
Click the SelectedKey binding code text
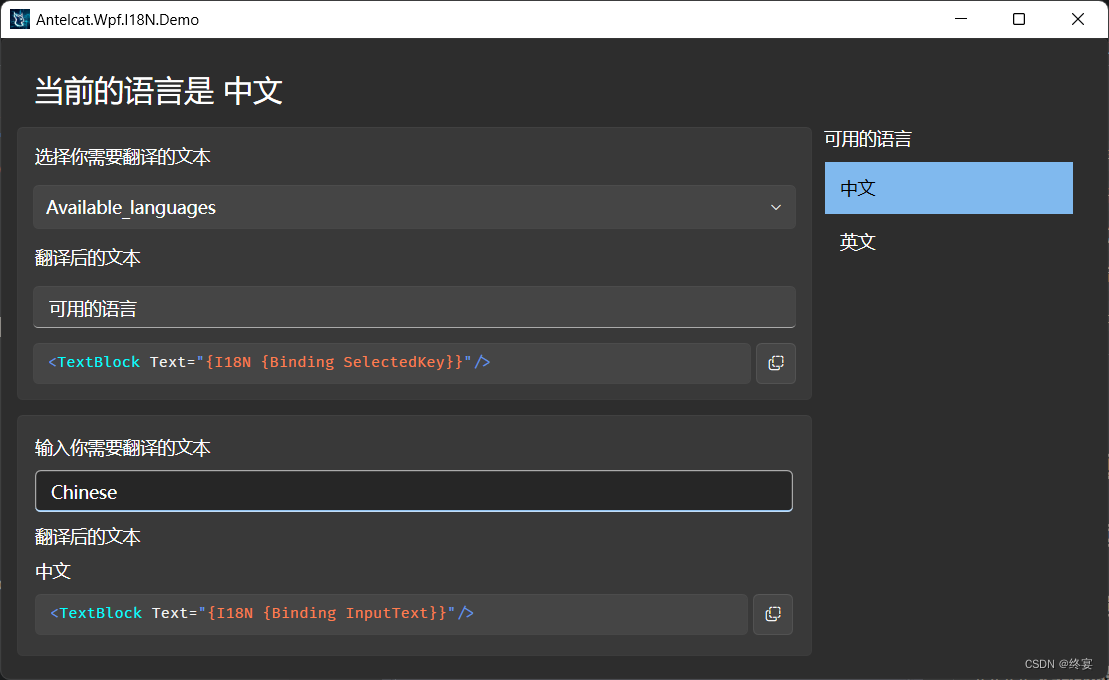(x=270, y=362)
